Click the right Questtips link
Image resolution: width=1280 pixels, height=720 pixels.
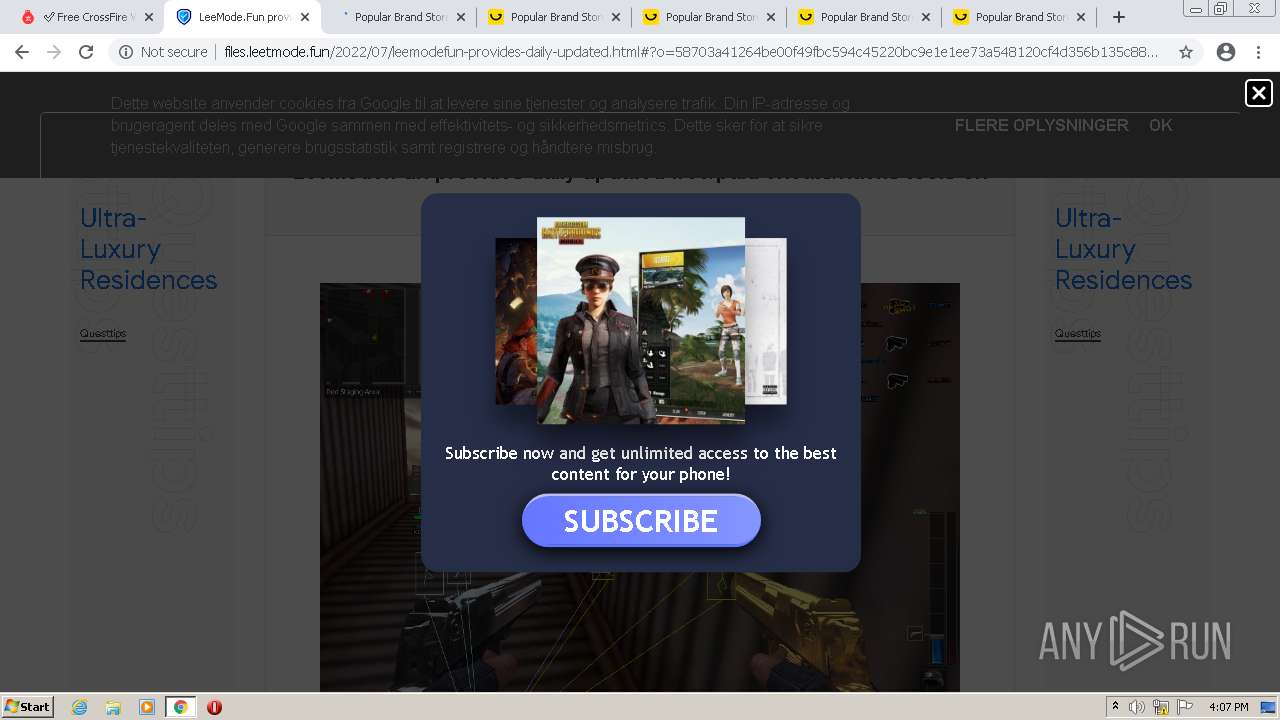tap(1077, 333)
